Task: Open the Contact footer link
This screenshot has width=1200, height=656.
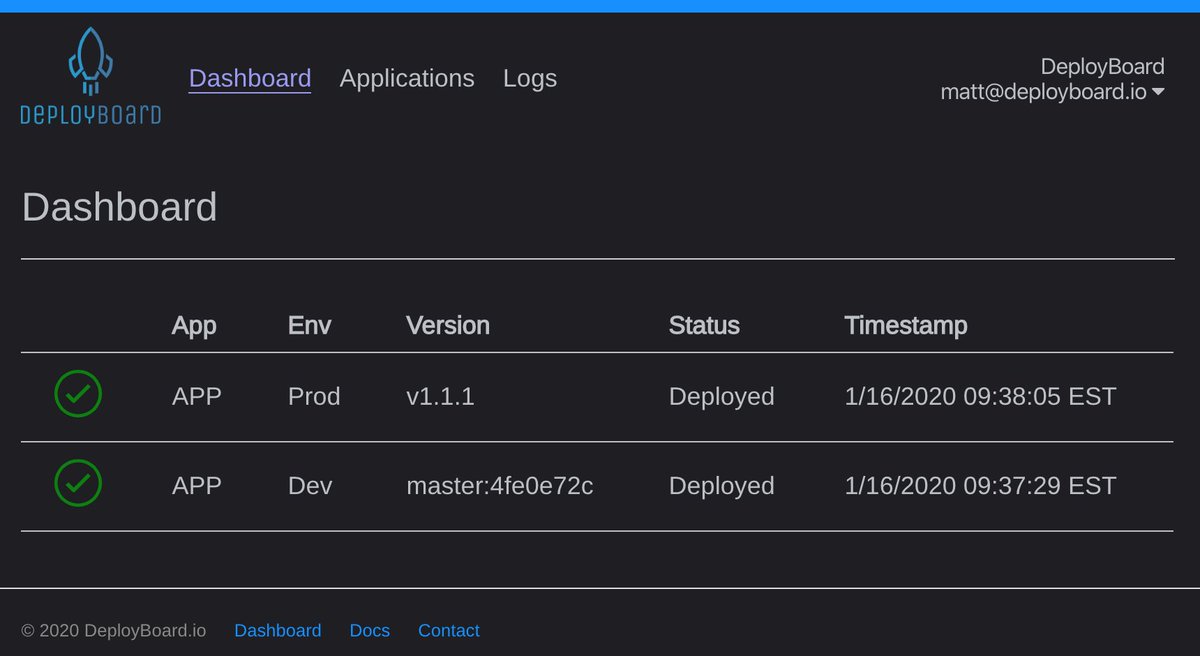Action: coord(449,630)
